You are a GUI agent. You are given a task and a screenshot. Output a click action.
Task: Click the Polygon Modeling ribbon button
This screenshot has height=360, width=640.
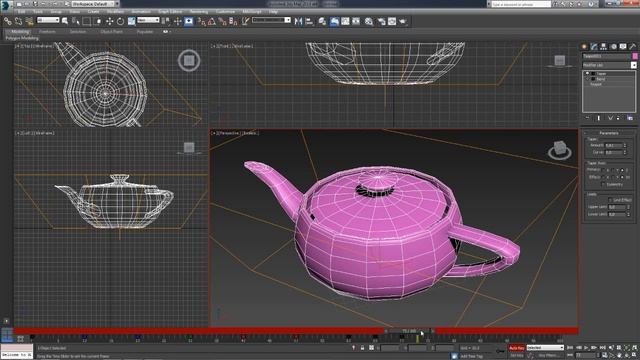22,38
